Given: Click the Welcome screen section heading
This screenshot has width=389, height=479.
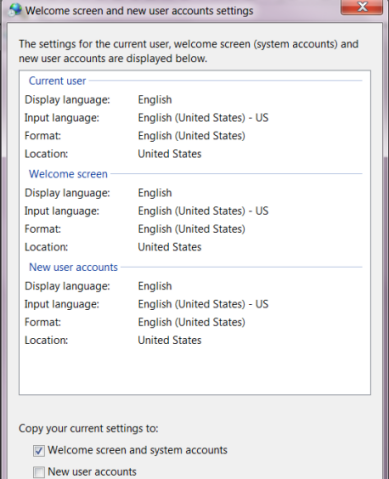Looking at the screenshot, I should (x=68, y=174).
